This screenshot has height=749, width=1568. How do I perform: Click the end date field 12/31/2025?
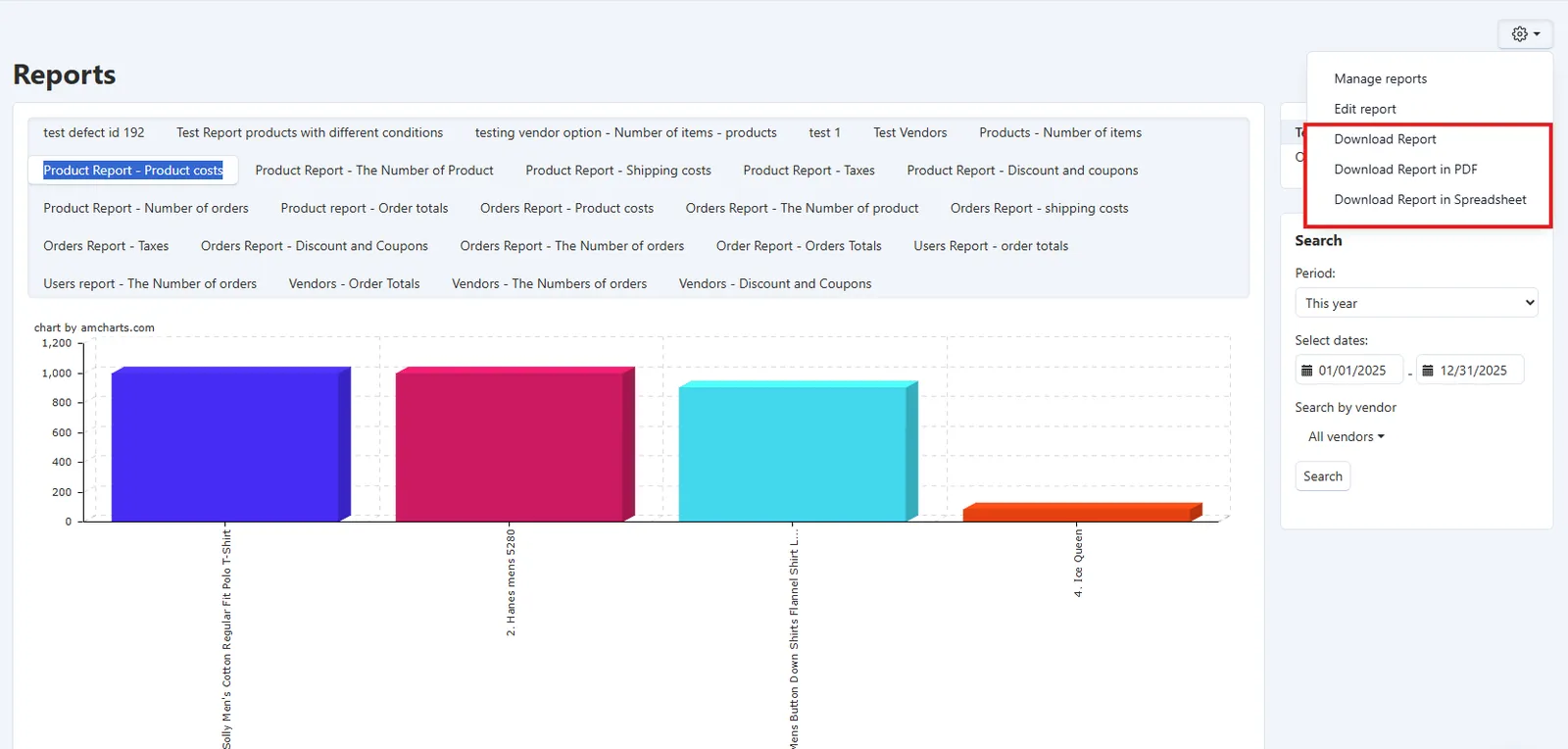point(1471,371)
